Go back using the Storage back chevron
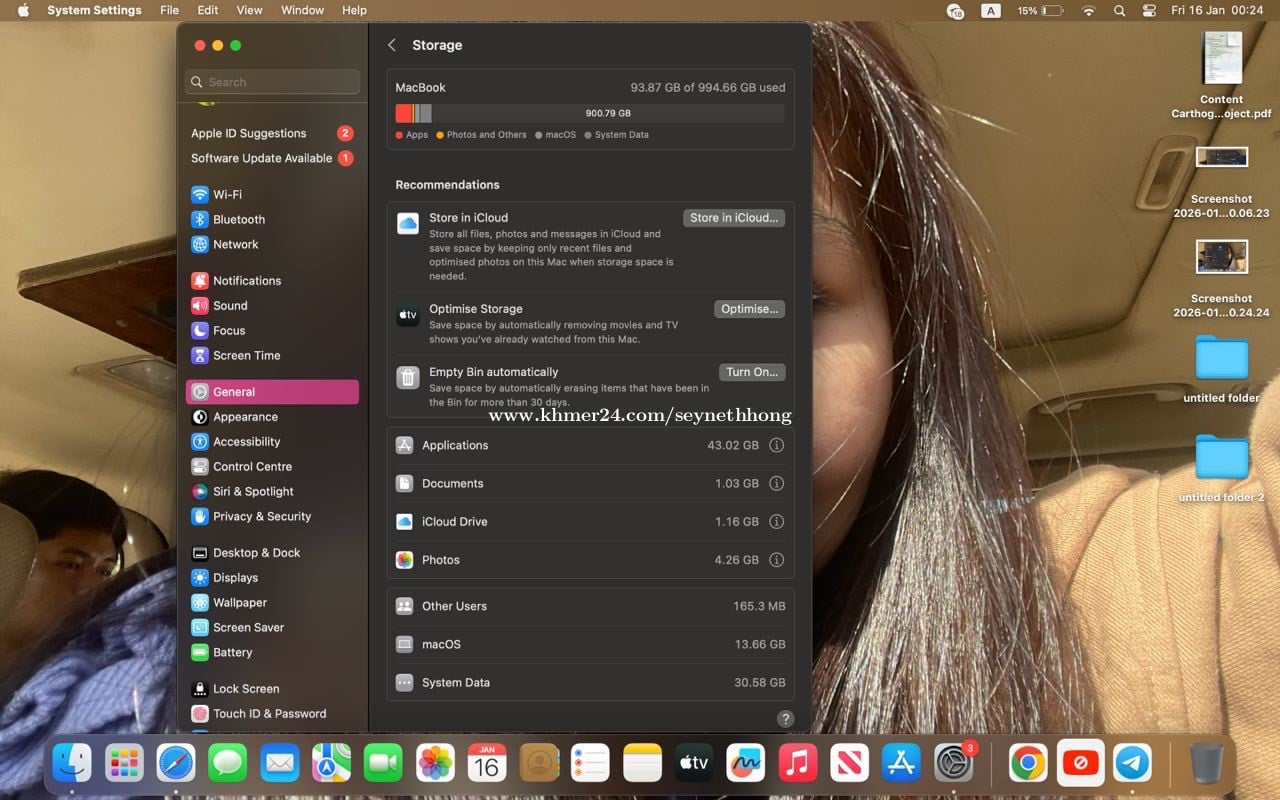Image resolution: width=1280 pixels, height=800 pixels. click(x=392, y=45)
